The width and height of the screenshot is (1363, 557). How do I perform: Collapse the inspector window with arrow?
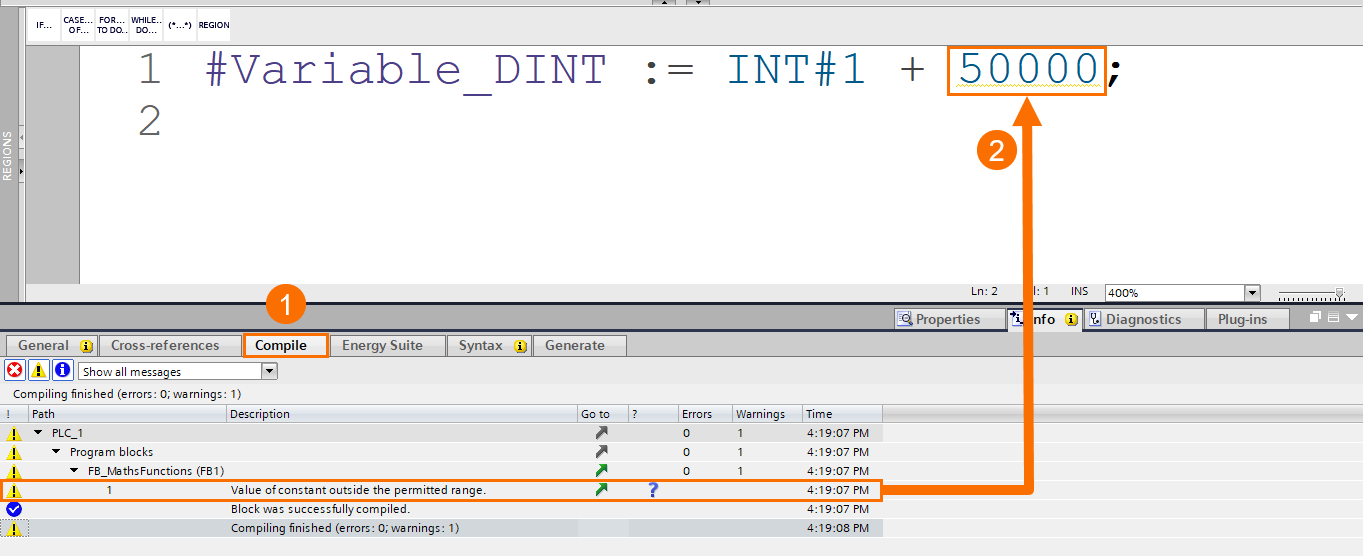(1352, 318)
